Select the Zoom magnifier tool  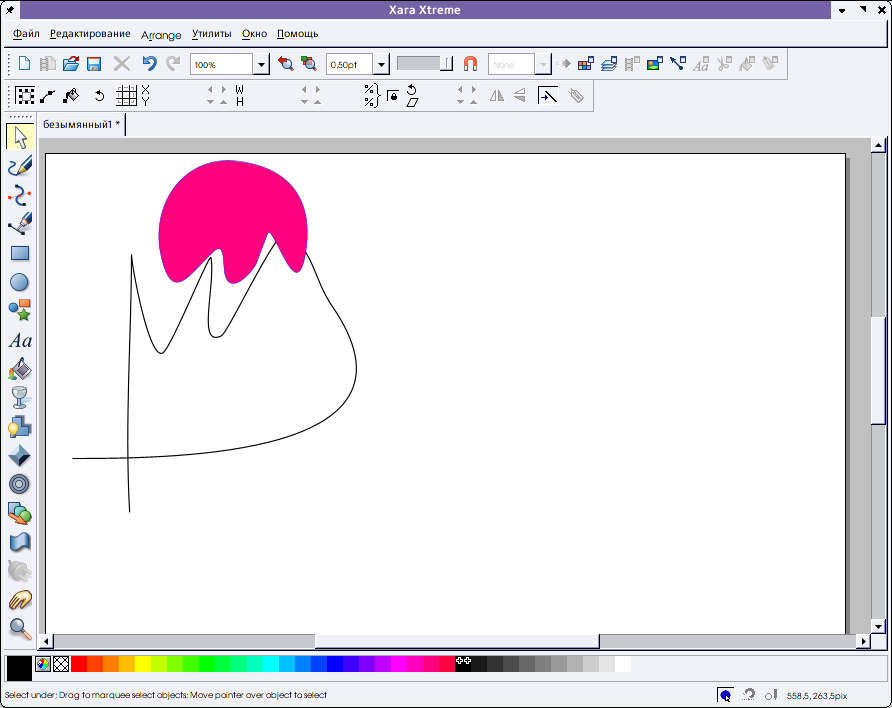(x=19, y=629)
